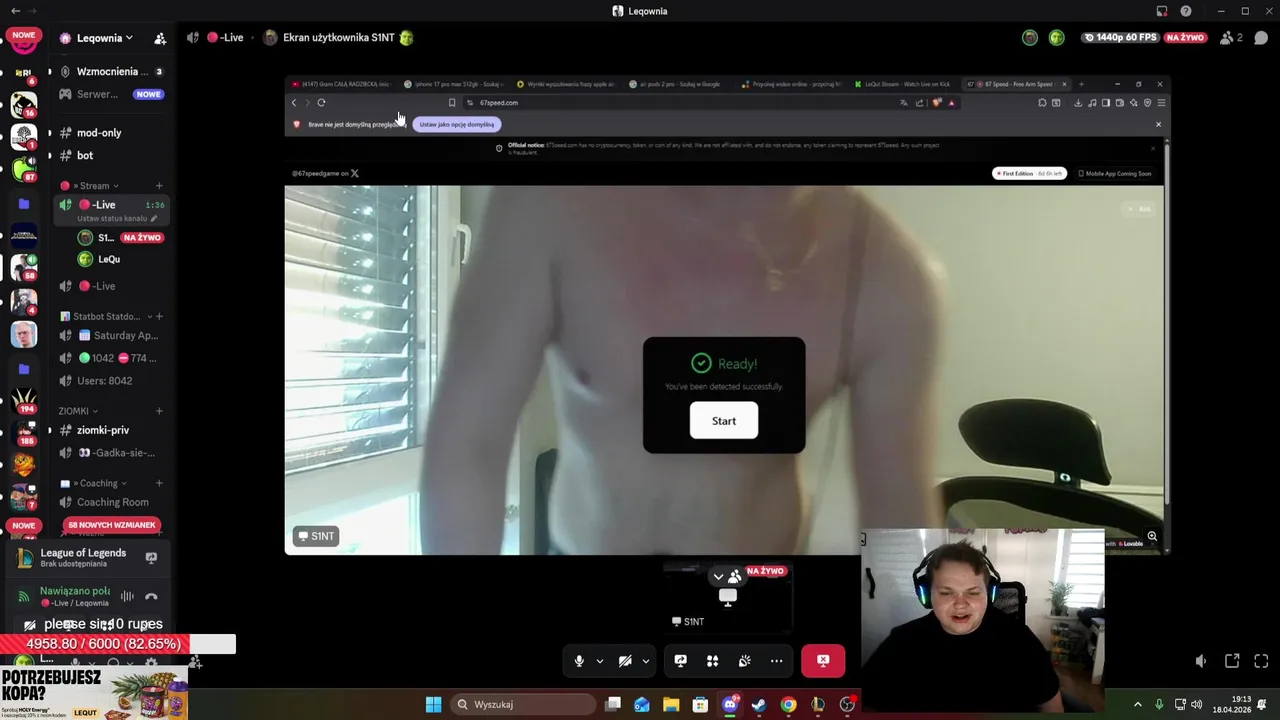Image resolution: width=1280 pixels, height=720 pixels.
Task: Open the Discord inbox icon in title bar
Action: tap(1161, 11)
